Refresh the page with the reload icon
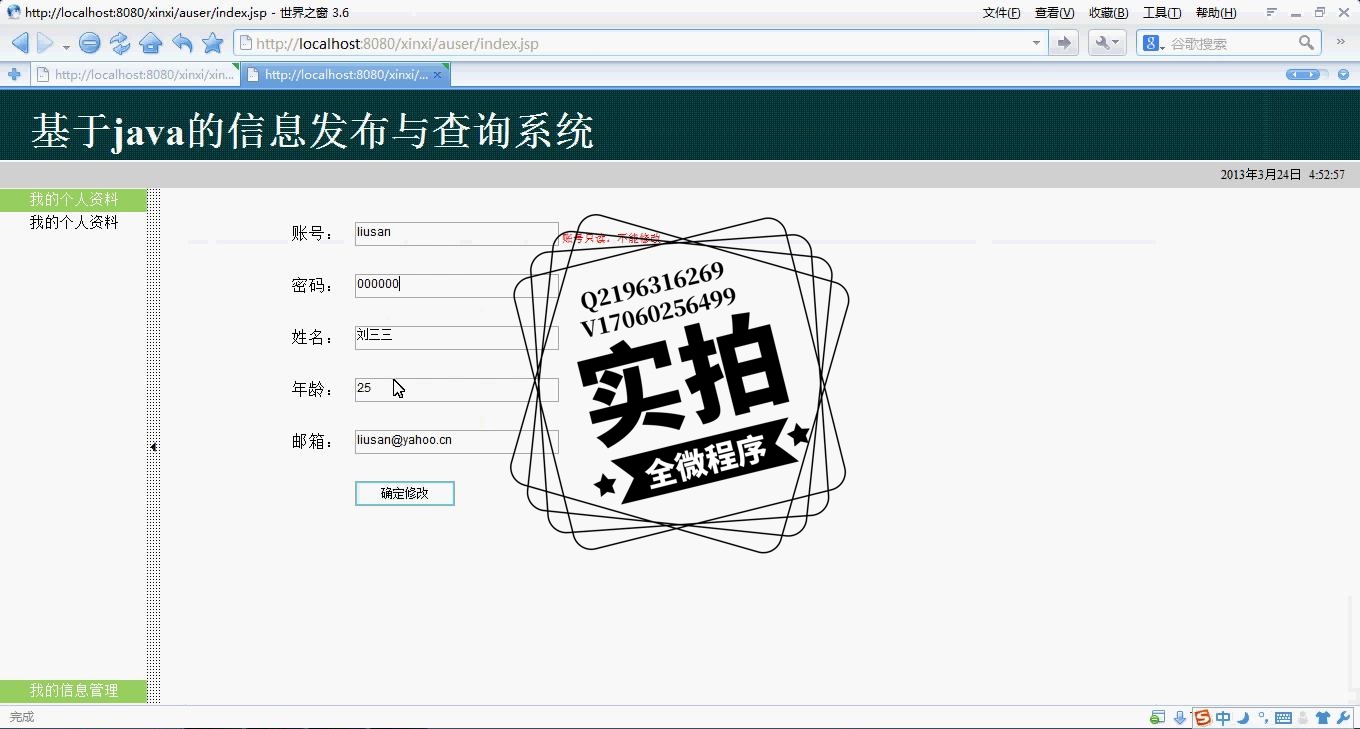Image resolution: width=1360 pixels, height=729 pixels. coord(120,43)
